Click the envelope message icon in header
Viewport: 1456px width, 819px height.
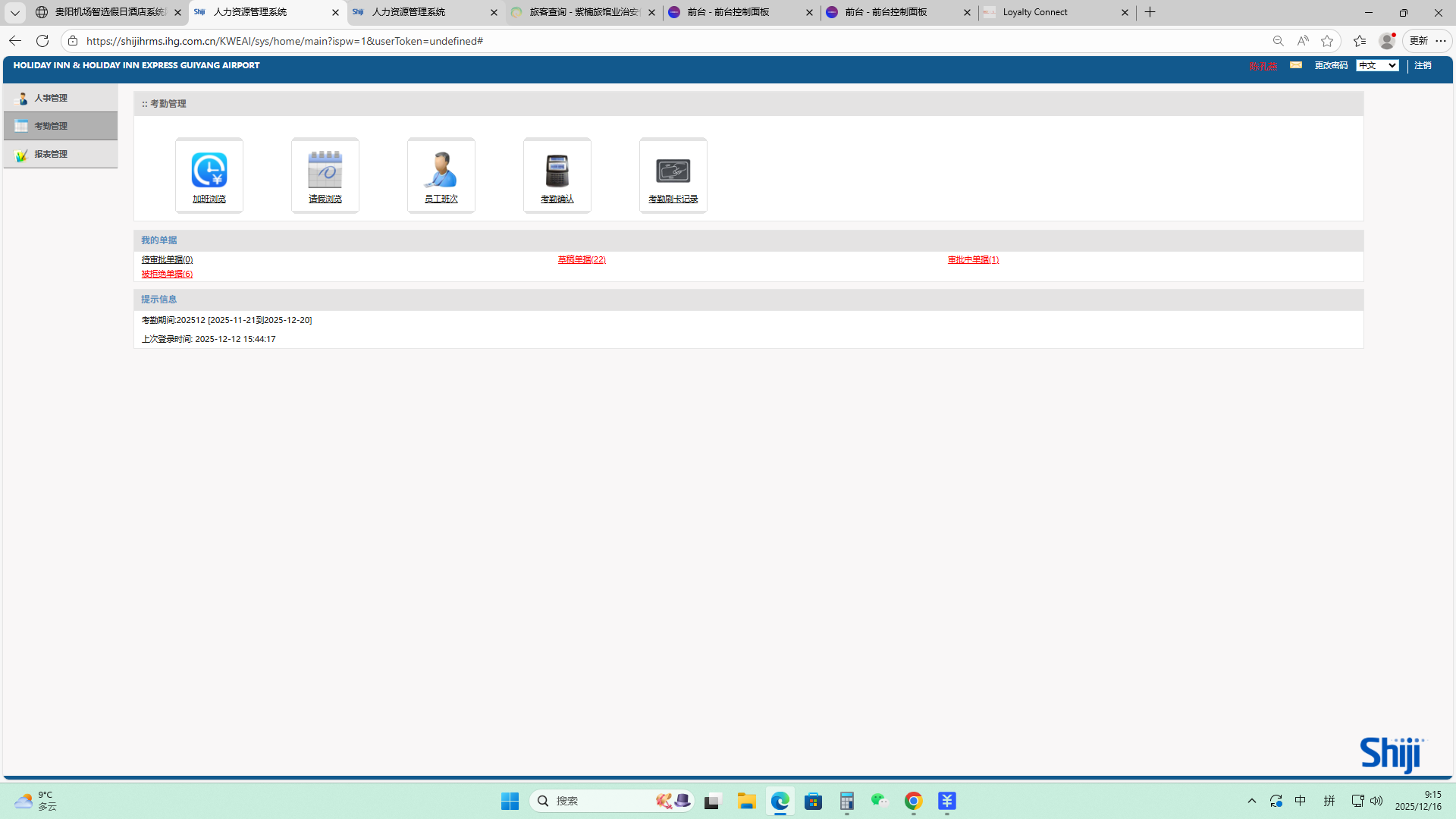tap(1296, 65)
